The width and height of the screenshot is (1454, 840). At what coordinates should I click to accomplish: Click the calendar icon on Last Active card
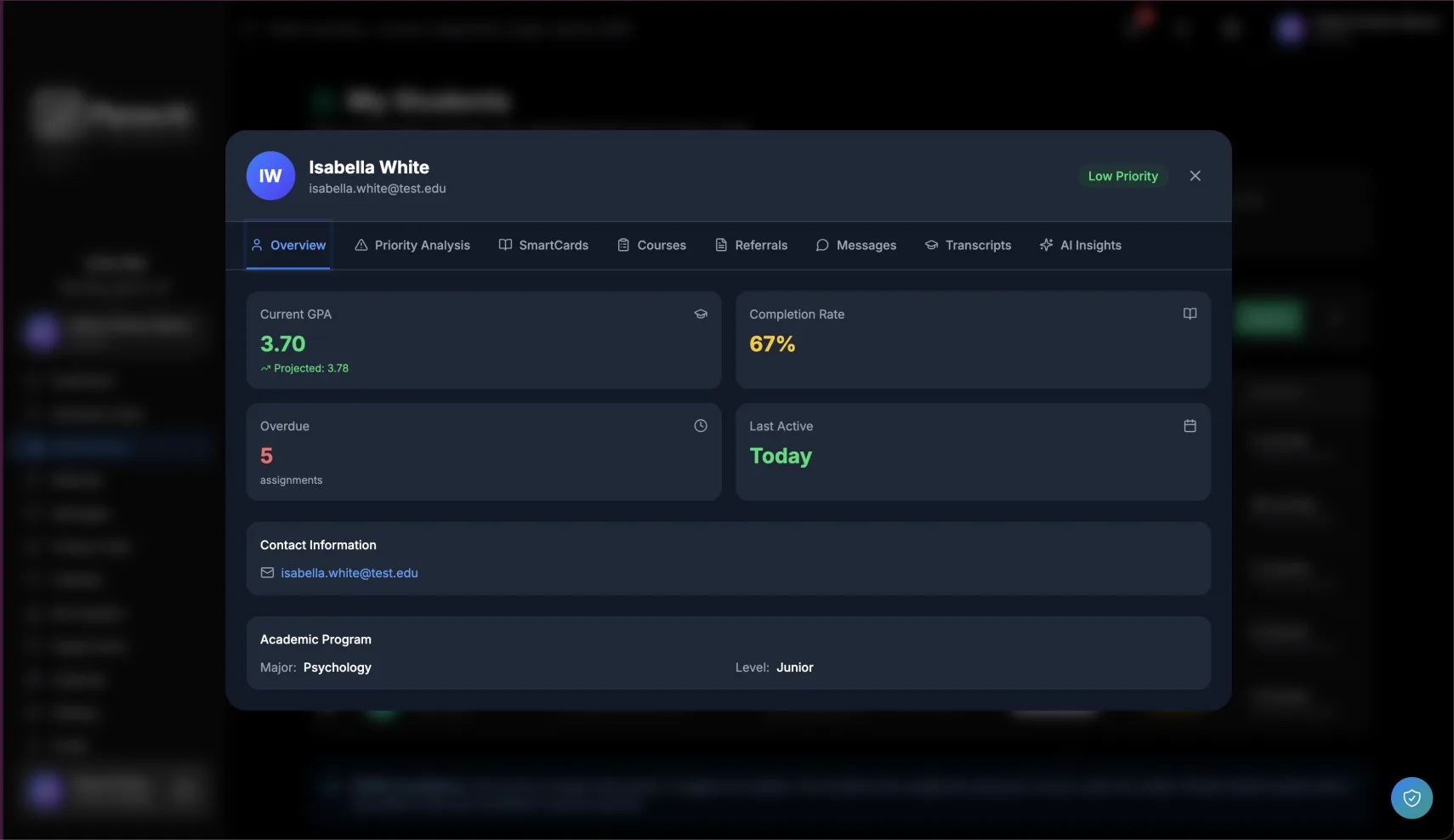pos(1190,426)
